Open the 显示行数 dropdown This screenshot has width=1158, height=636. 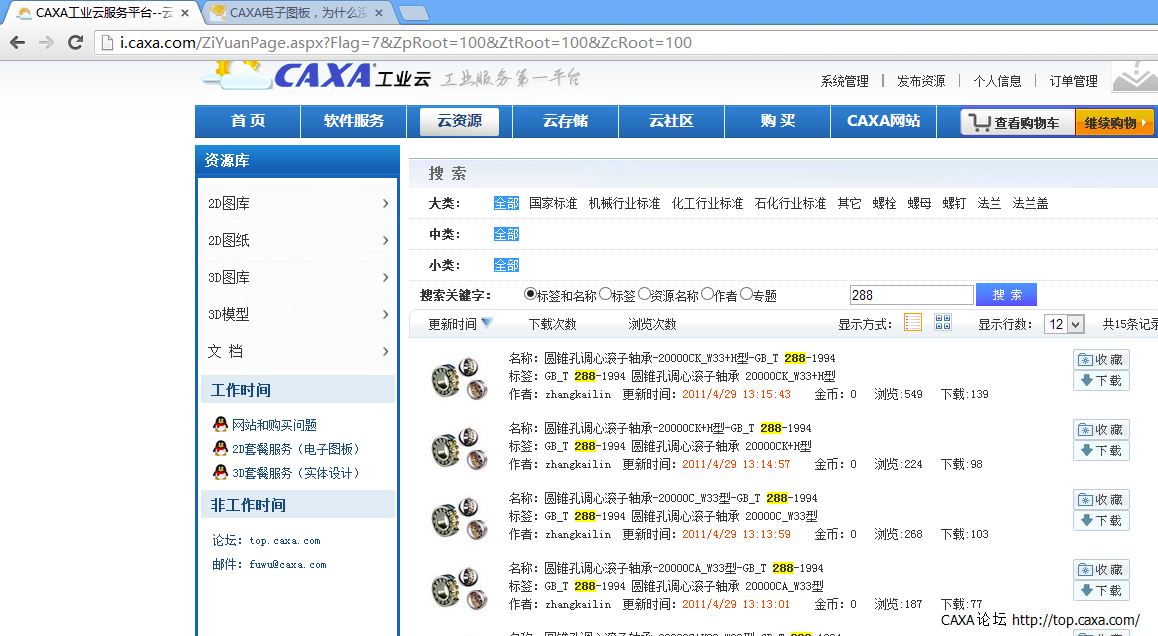coord(1064,324)
